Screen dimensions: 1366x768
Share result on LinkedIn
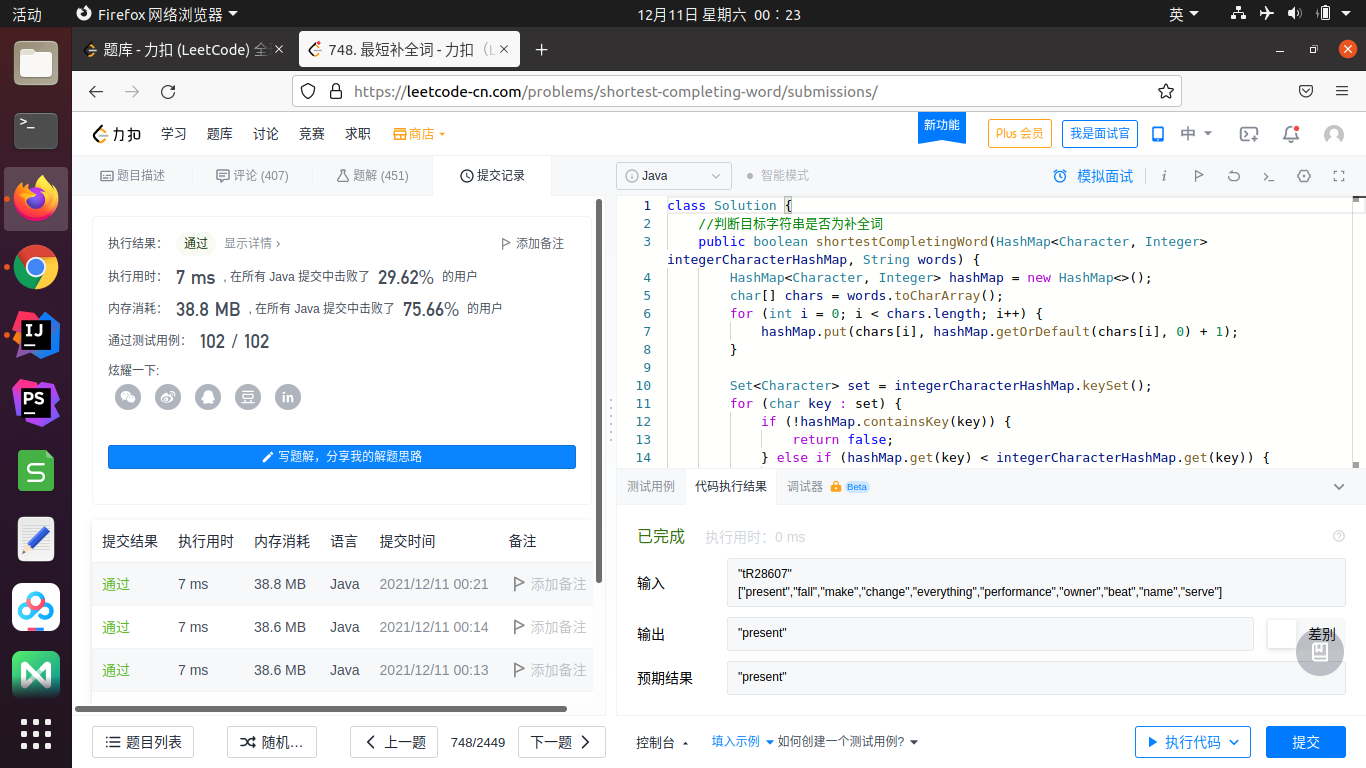(x=288, y=397)
